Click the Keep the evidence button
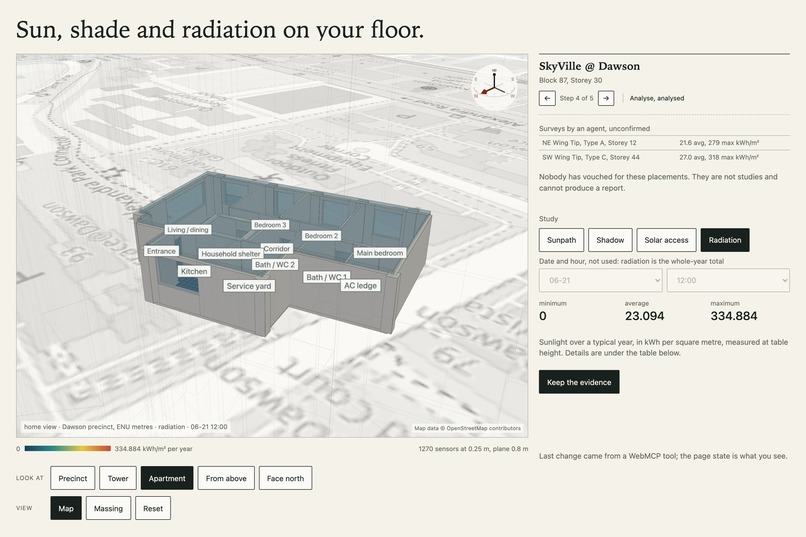The height and width of the screenshot is (537, 806). click(579, 382)
